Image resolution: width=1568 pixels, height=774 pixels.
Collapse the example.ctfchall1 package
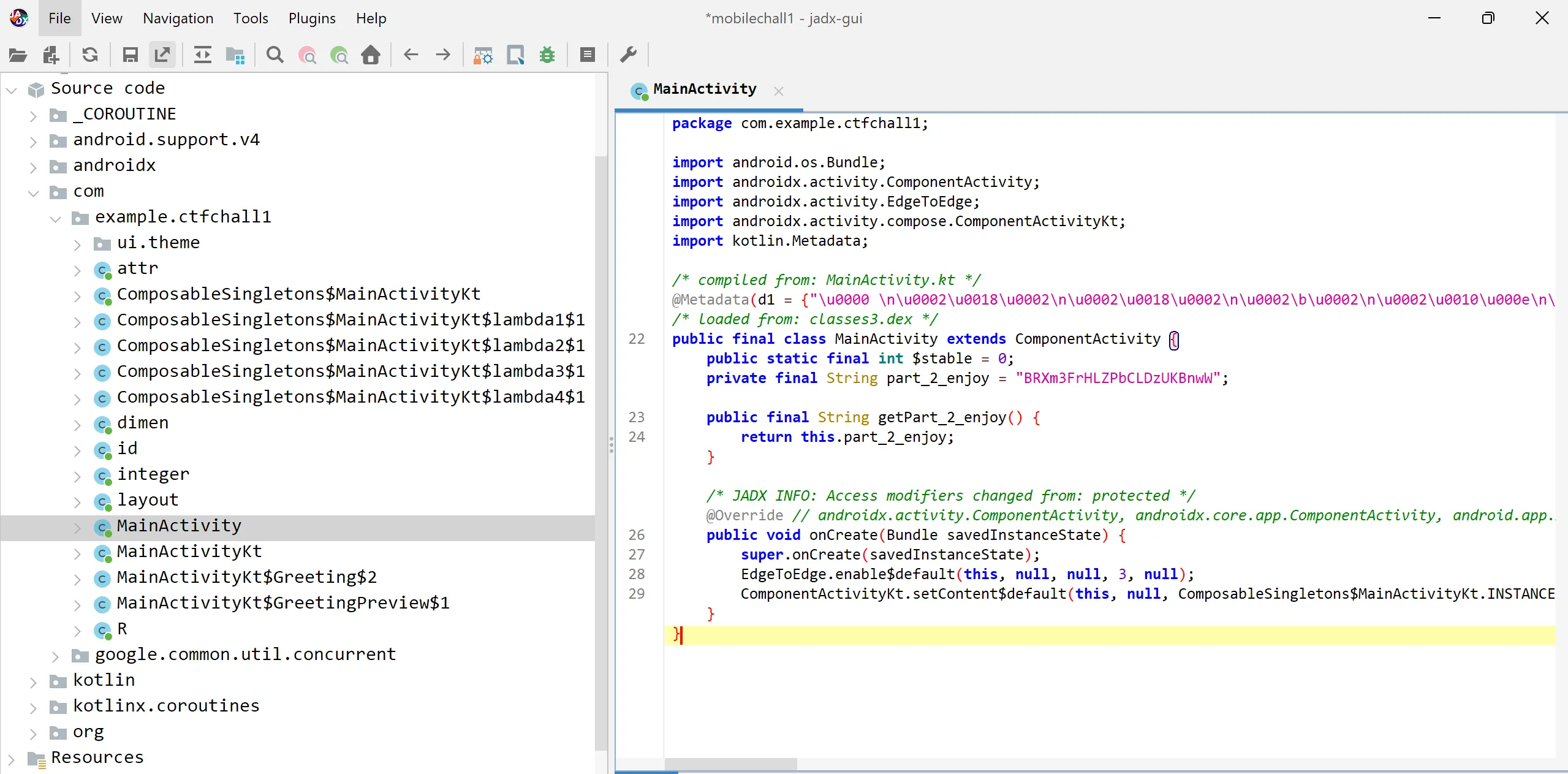[56, 218]
